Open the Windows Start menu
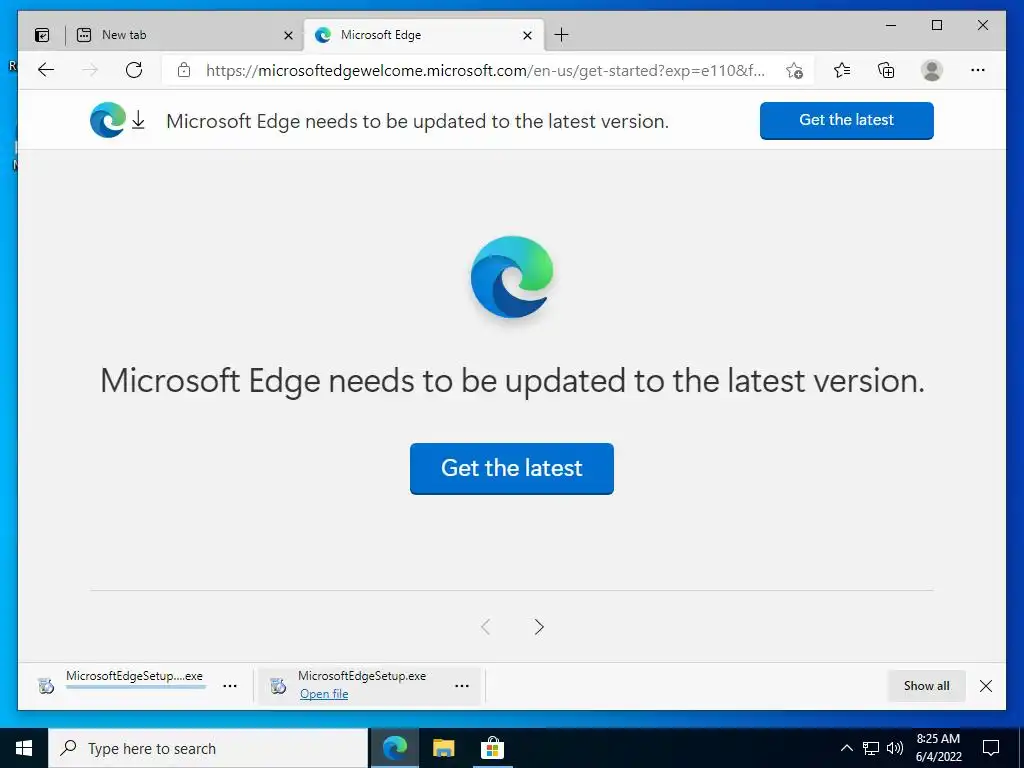The width and height of the screenshot is (1024, 768). click(24, 748)
